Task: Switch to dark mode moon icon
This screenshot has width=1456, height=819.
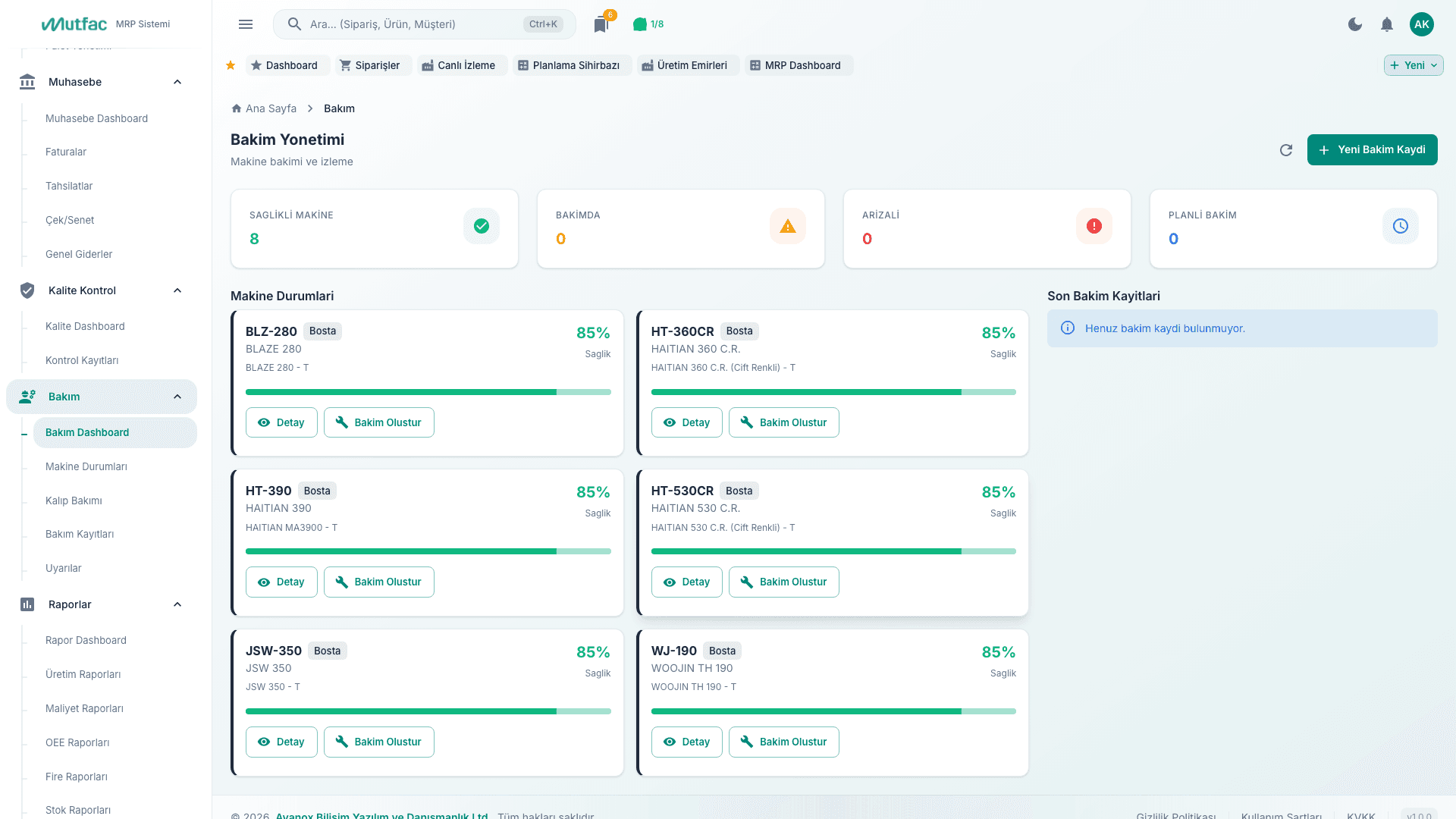Action: click(x=1355, y=24)
